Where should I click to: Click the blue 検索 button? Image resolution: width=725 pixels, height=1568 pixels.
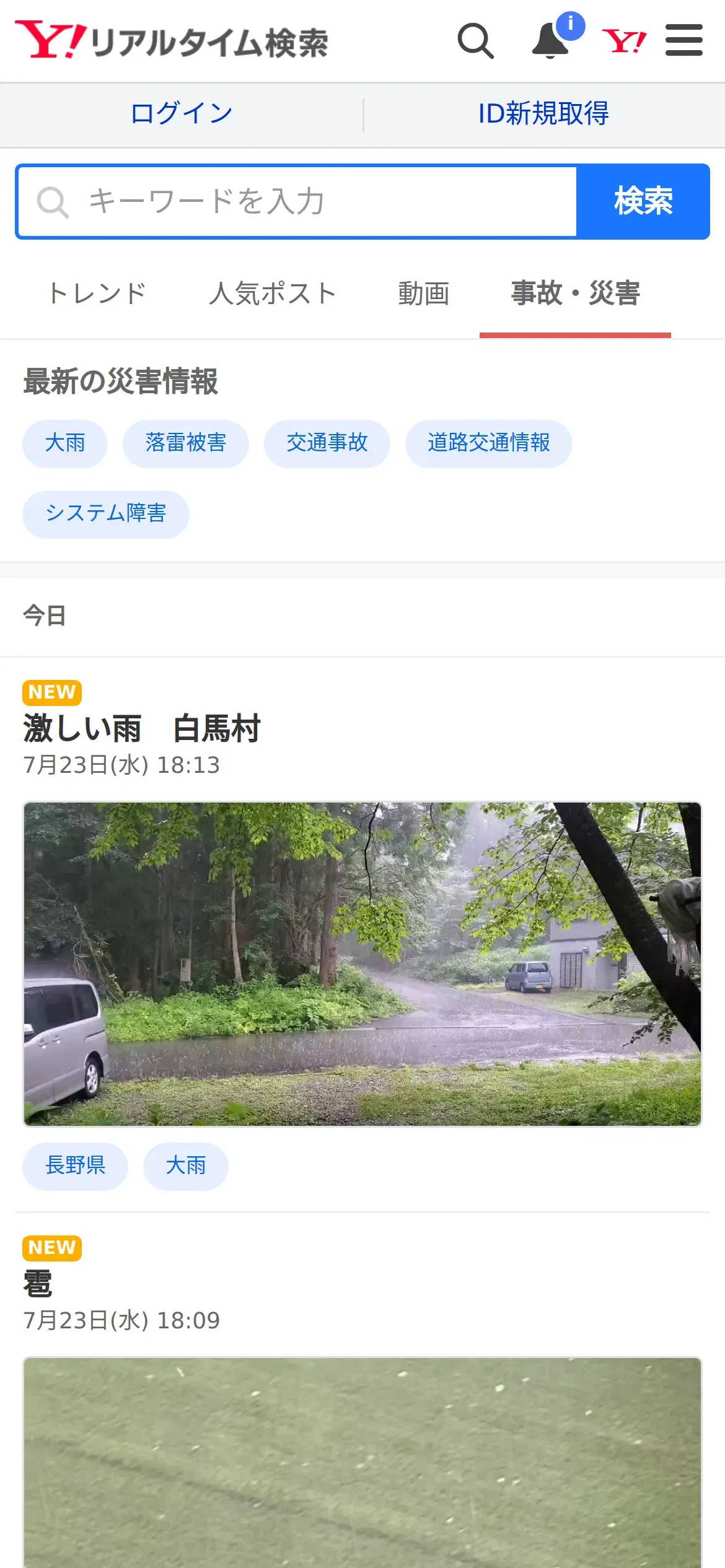[x=643, y=201]
